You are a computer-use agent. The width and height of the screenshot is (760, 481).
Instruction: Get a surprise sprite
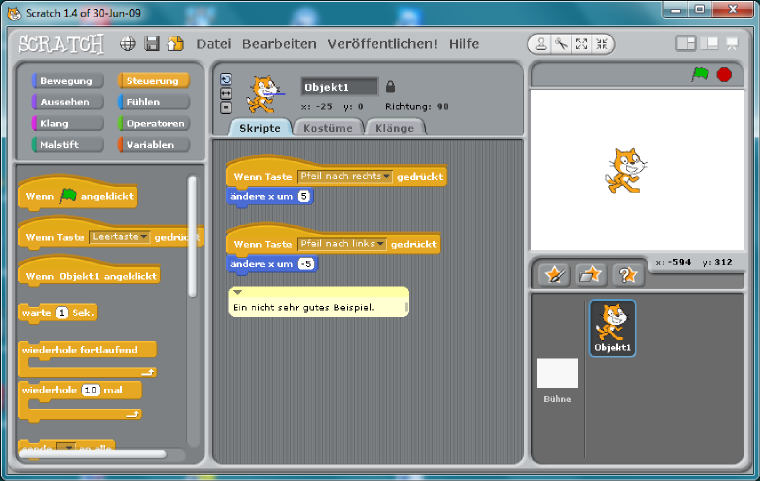point(628,275)
